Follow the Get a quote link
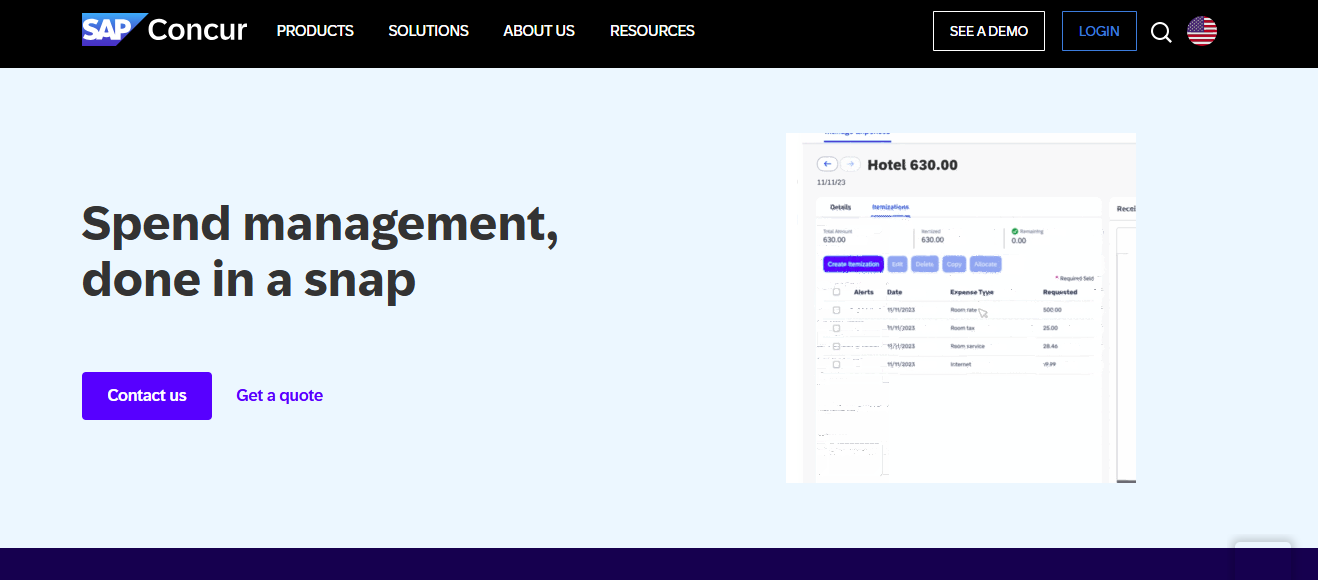The image size is (1318, 580). [x=279, y=395]
